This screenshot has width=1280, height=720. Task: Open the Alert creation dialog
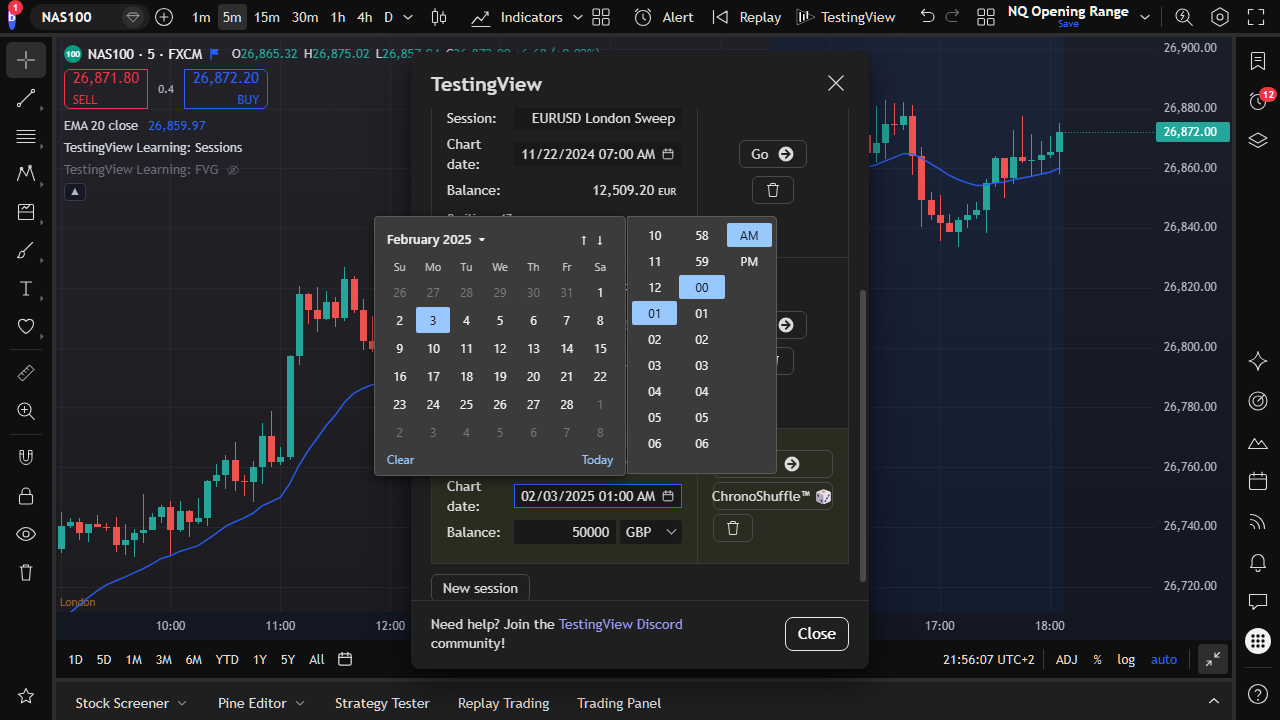point(664,17)
